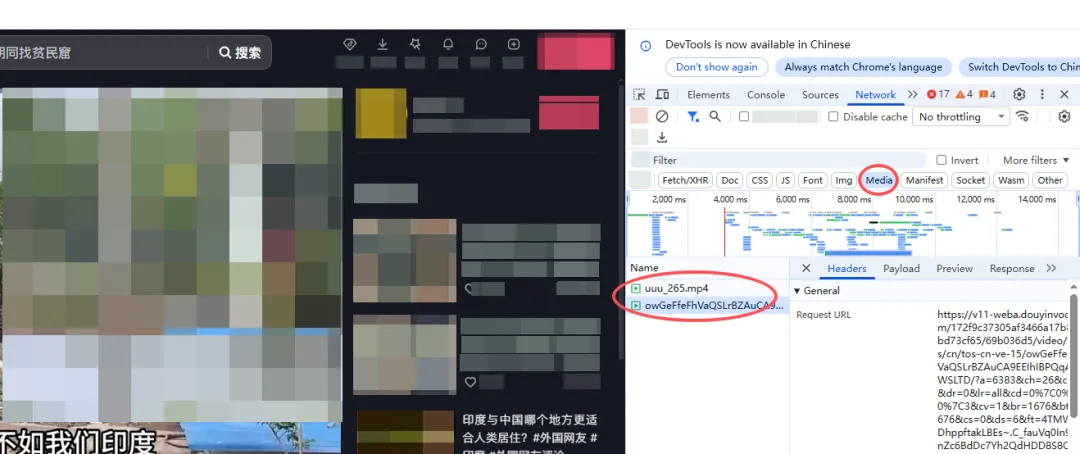Open the network search magnifier icon
This screenshot has width=1080, height=454.
click(715, 116)
